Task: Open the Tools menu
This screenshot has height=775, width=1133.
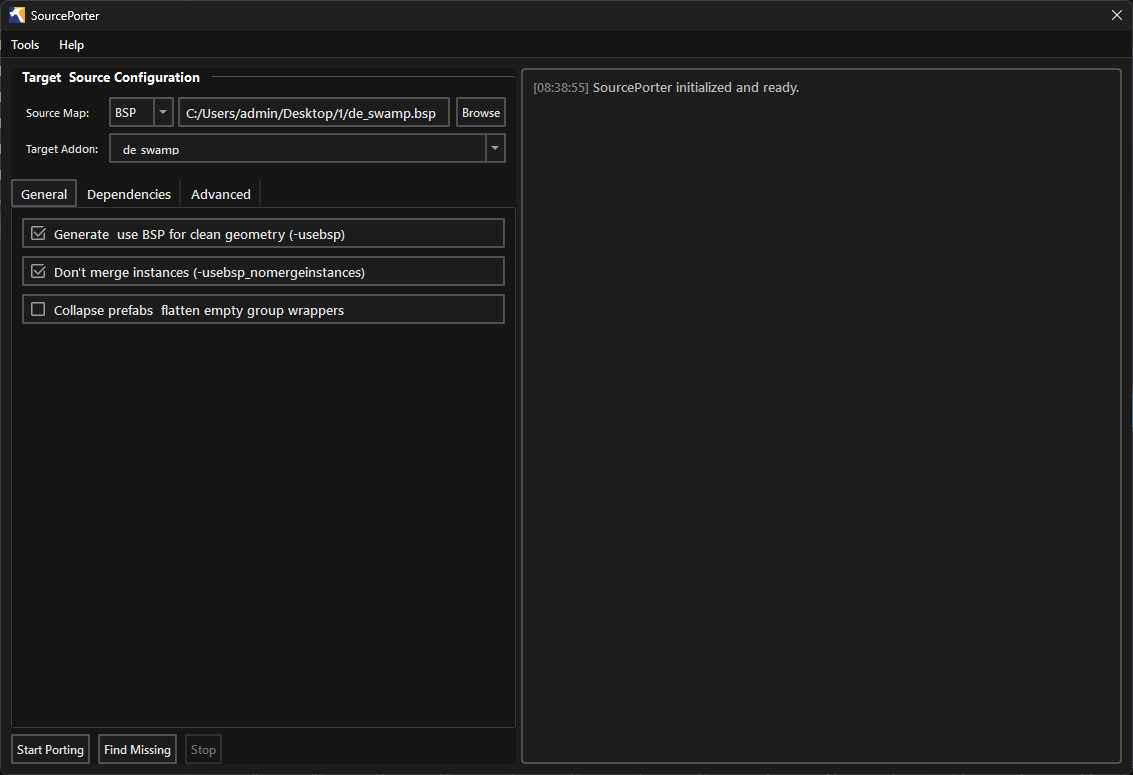Action: coord(25,45)
